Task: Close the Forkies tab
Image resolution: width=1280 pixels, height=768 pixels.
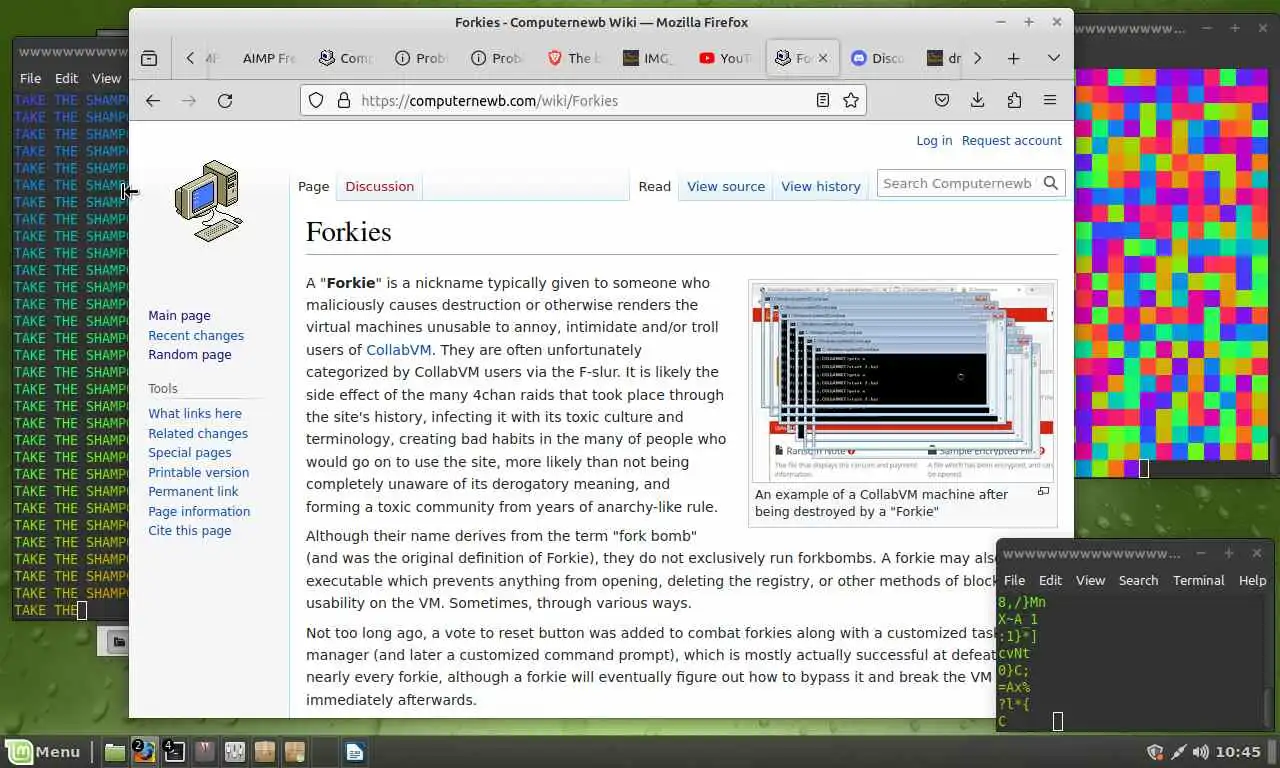Action: coord(823,58)
